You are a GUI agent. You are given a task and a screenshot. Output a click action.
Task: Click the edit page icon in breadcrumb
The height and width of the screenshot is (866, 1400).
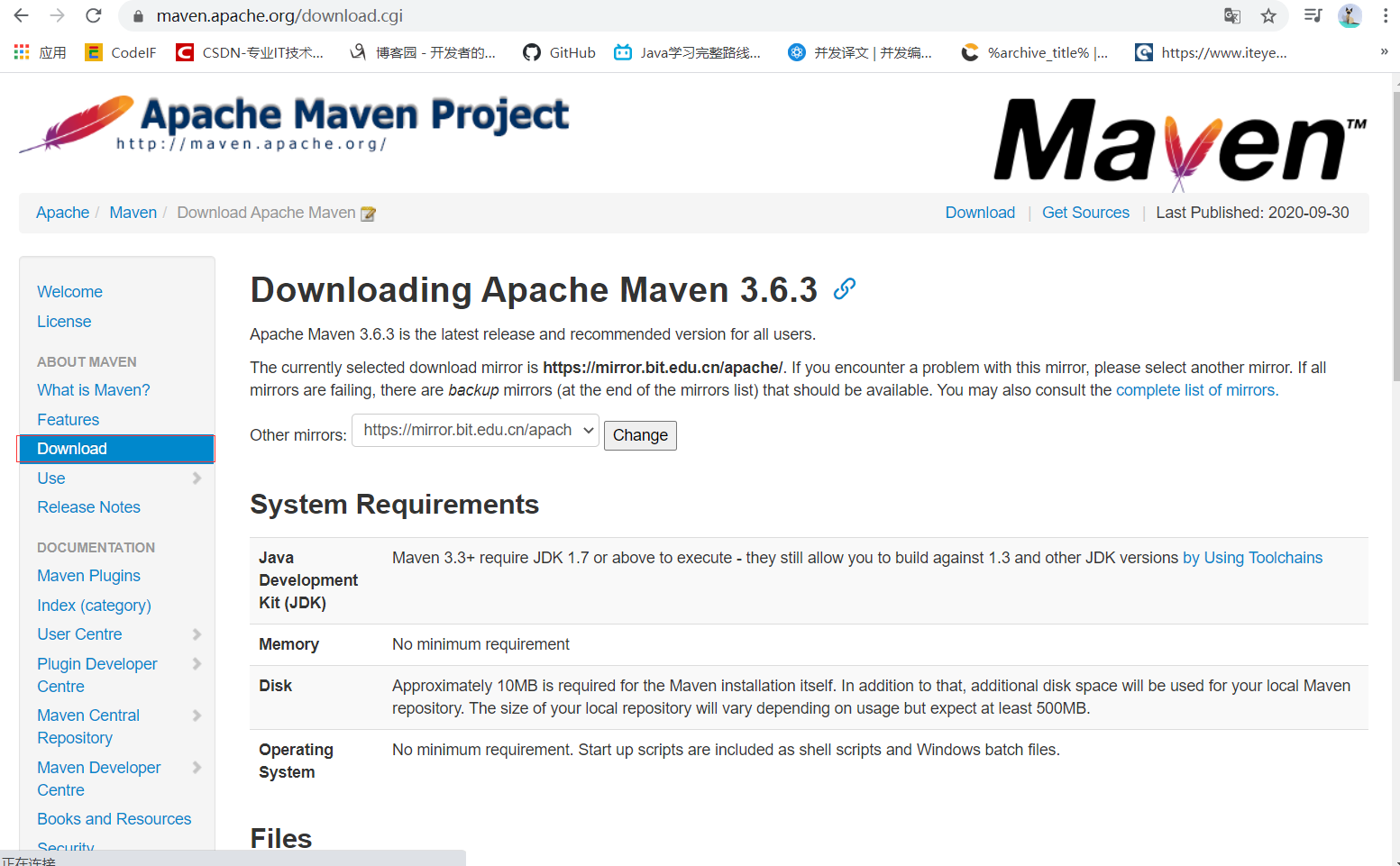(368, 214)
